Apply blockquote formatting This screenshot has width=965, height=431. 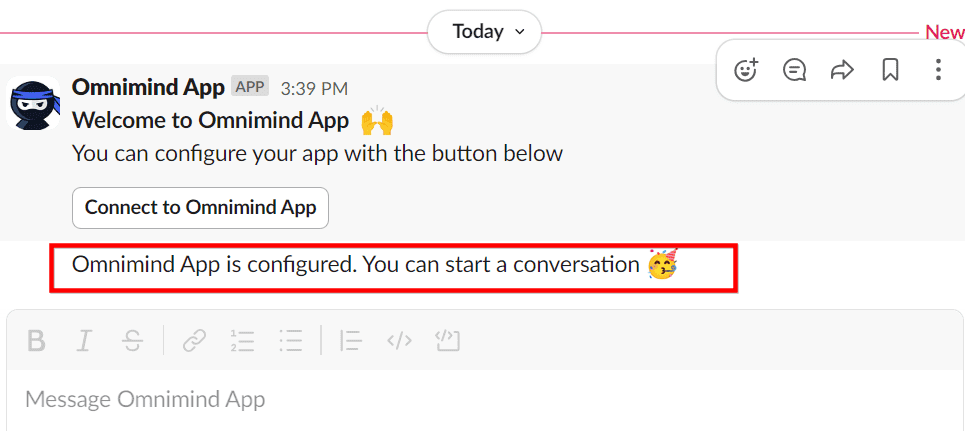pyautogui.click(x=350, y=342)
